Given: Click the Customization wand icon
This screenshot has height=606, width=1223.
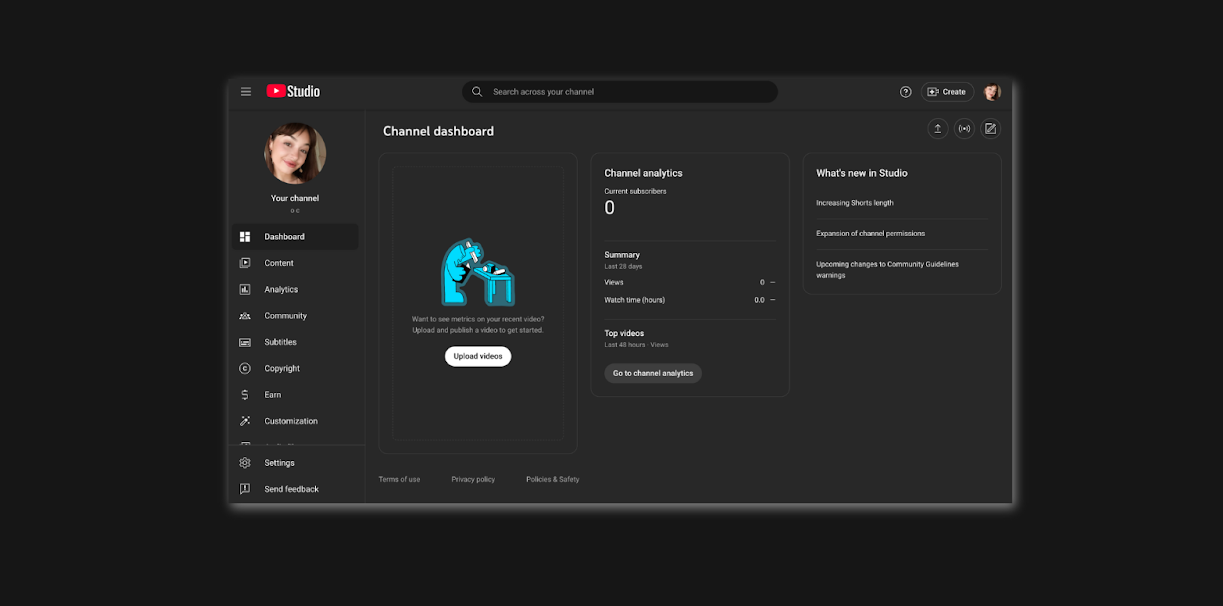Looking at the screenshot, I should point(245,420).
